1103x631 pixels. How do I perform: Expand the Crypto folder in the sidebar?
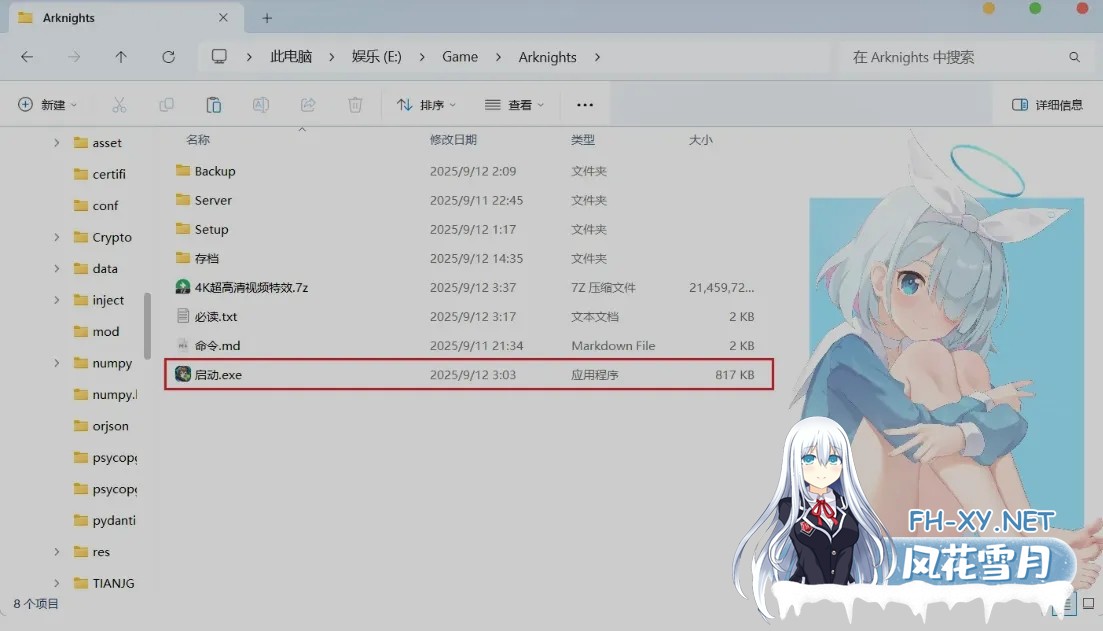(x=57, y=237)
